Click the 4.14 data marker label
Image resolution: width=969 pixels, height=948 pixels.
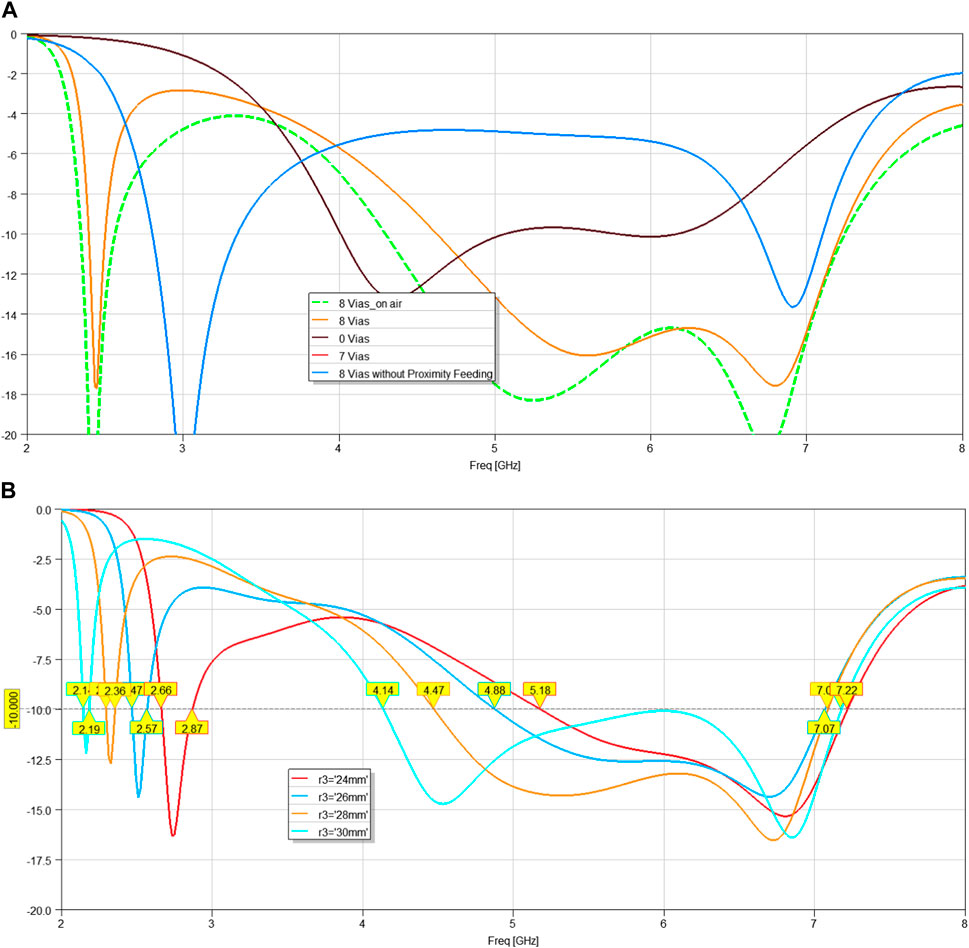(x=383, y=690)
